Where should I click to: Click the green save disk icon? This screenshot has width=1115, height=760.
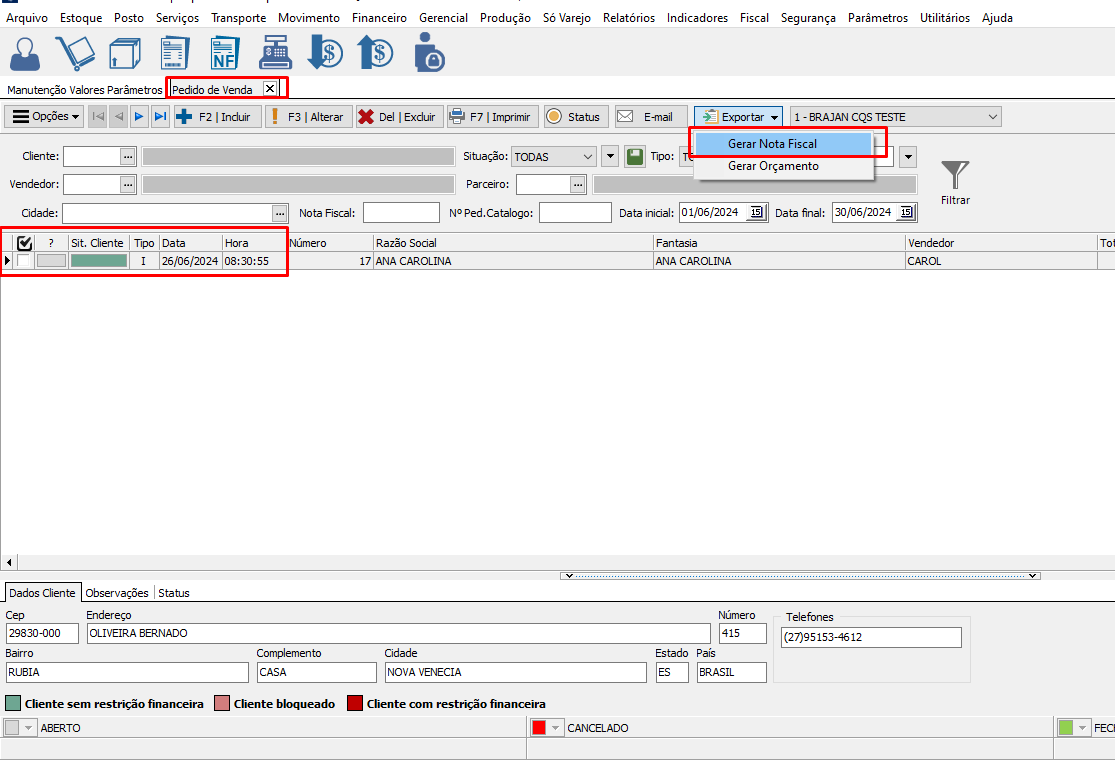pyautogui.click(x=635, y=157)
